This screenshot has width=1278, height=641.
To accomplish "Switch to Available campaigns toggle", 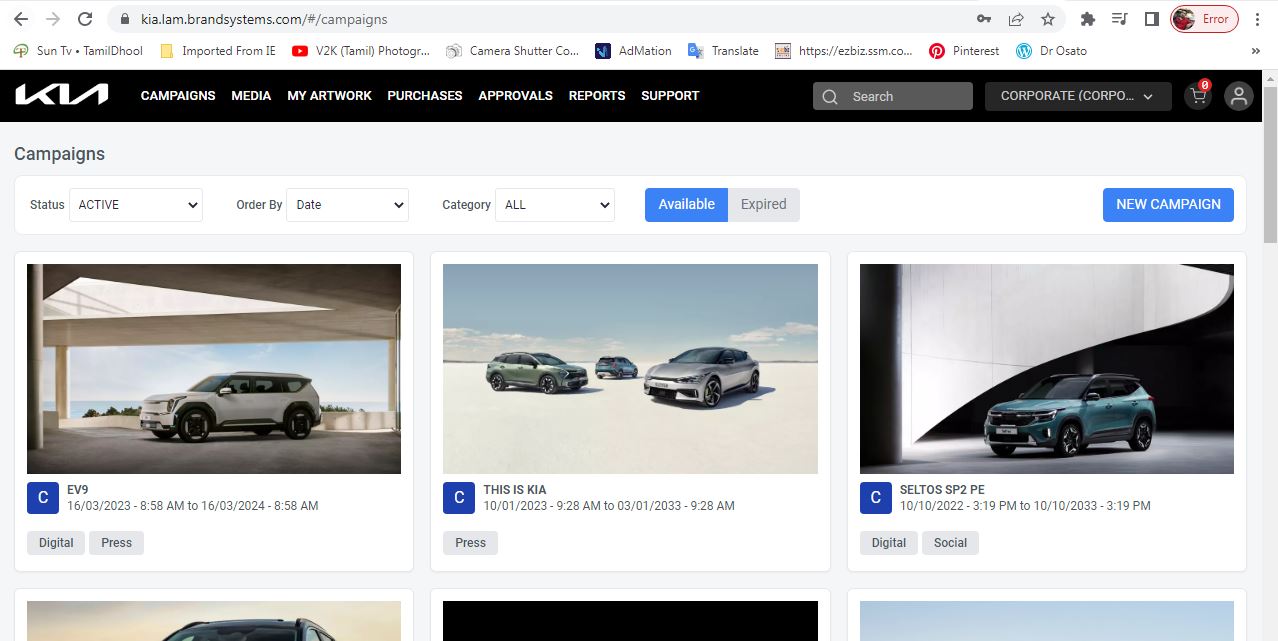I will click(x=686, y=204).
